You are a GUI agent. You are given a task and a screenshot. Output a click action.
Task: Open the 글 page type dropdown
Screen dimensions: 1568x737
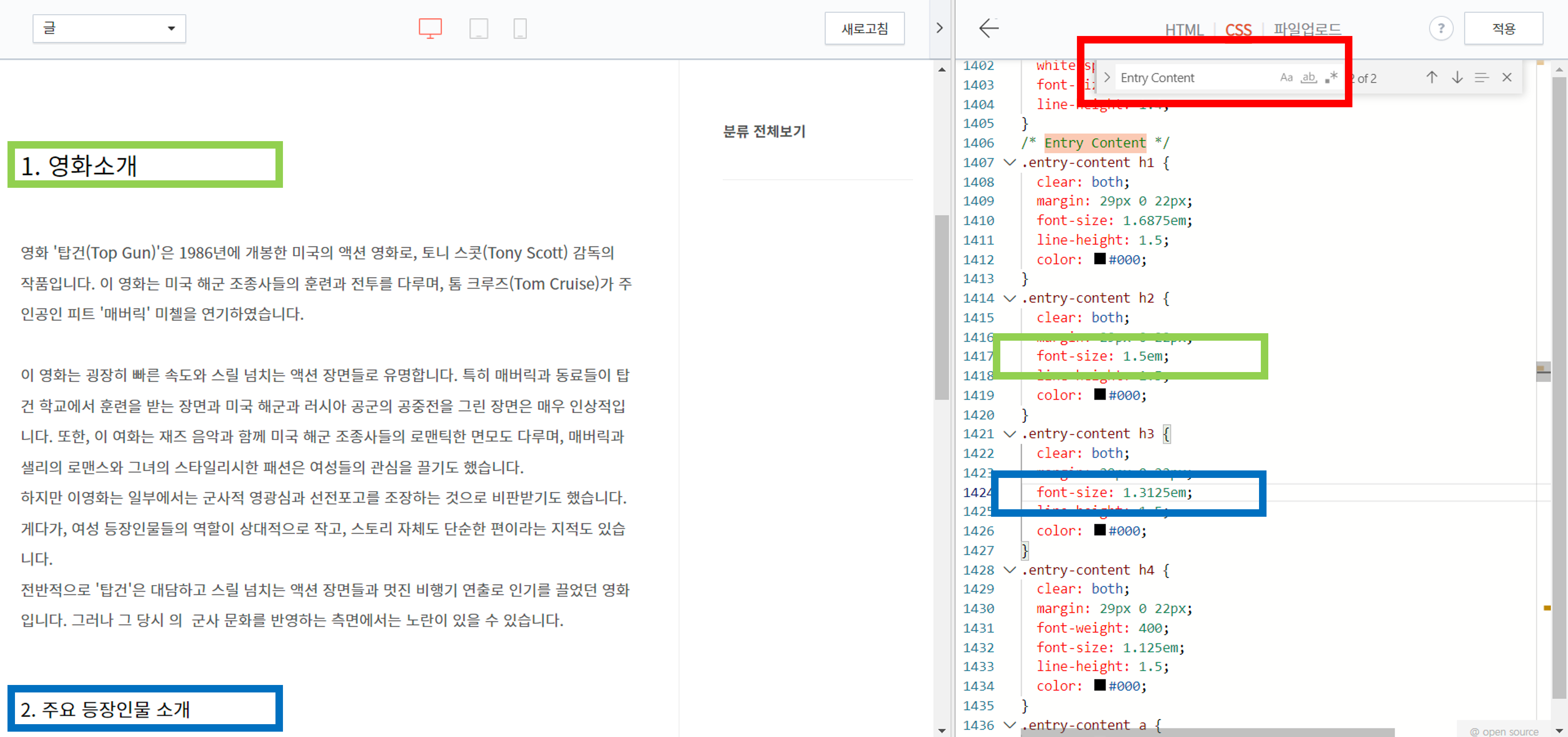109,28
